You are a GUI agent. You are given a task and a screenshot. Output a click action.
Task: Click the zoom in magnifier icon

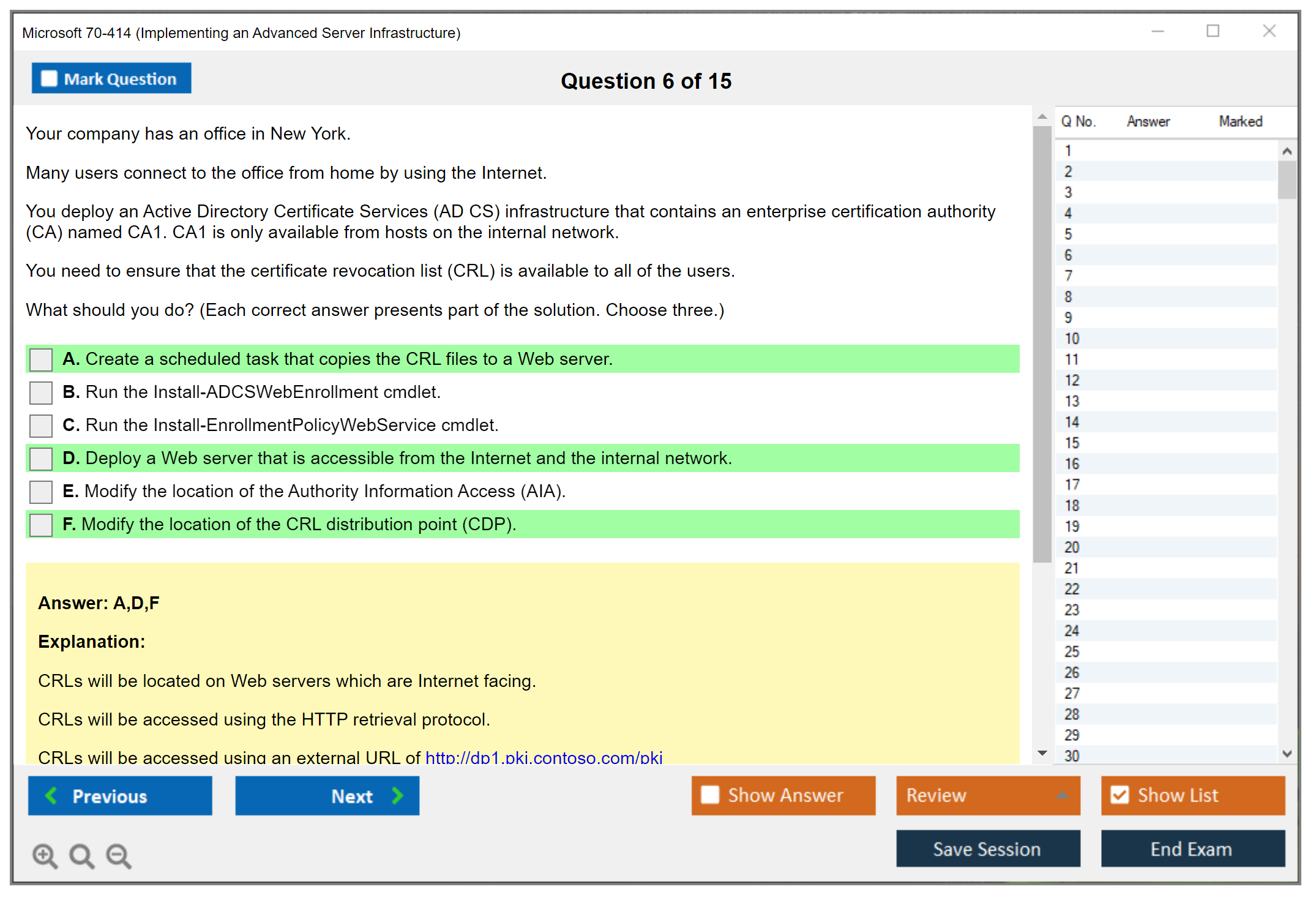(45, 855)
